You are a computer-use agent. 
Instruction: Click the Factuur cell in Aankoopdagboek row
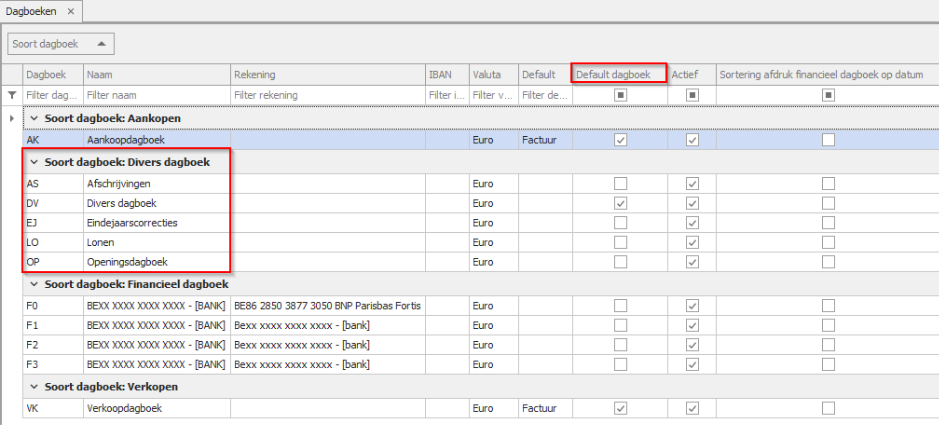(545, 140)
